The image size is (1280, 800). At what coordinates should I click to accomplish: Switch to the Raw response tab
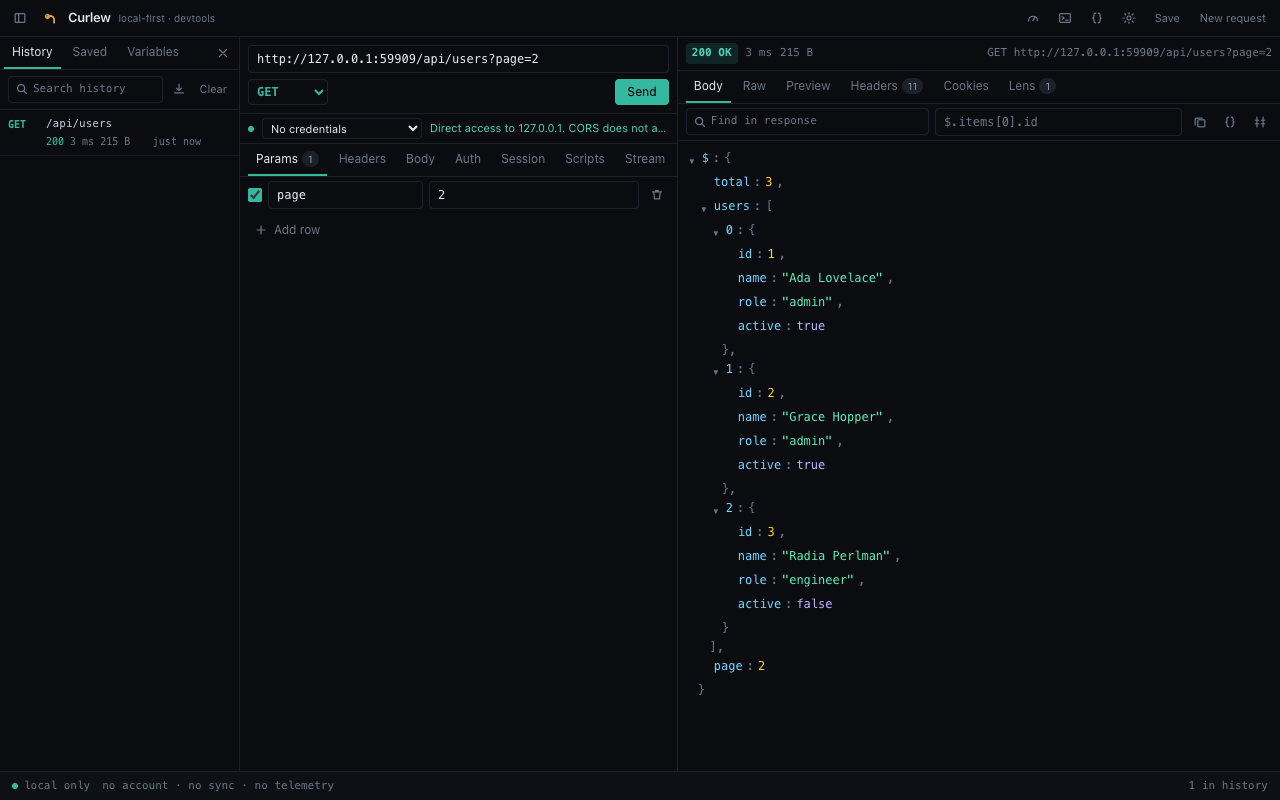754,86
